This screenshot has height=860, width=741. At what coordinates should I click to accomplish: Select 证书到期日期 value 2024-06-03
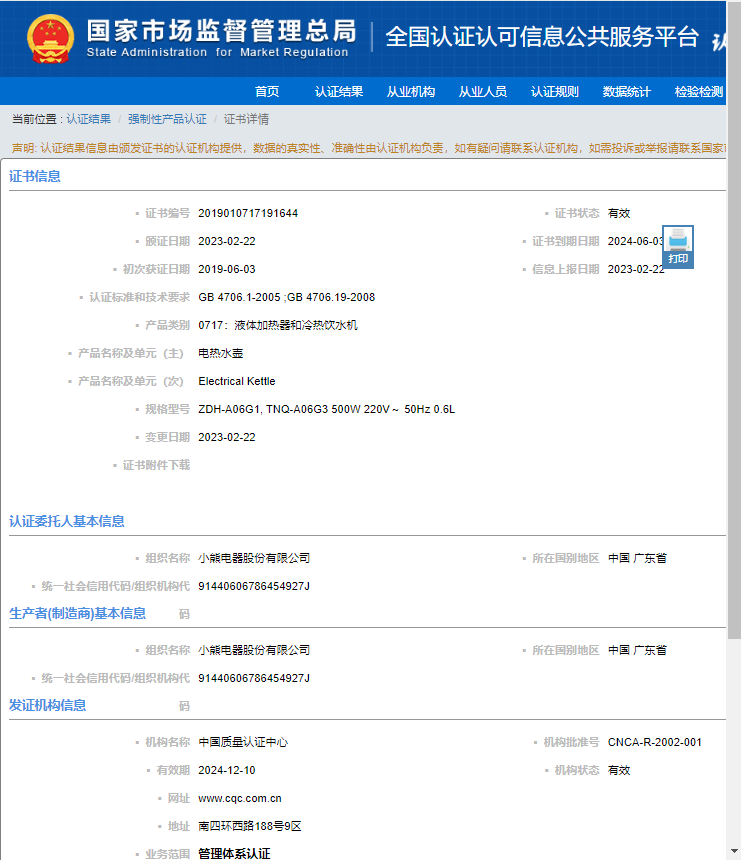[x=636, y=241]
